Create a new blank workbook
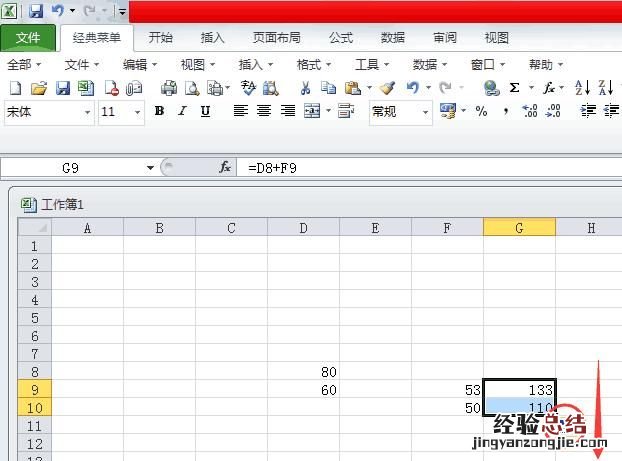The image size is (622, 461). coord(15,88)
